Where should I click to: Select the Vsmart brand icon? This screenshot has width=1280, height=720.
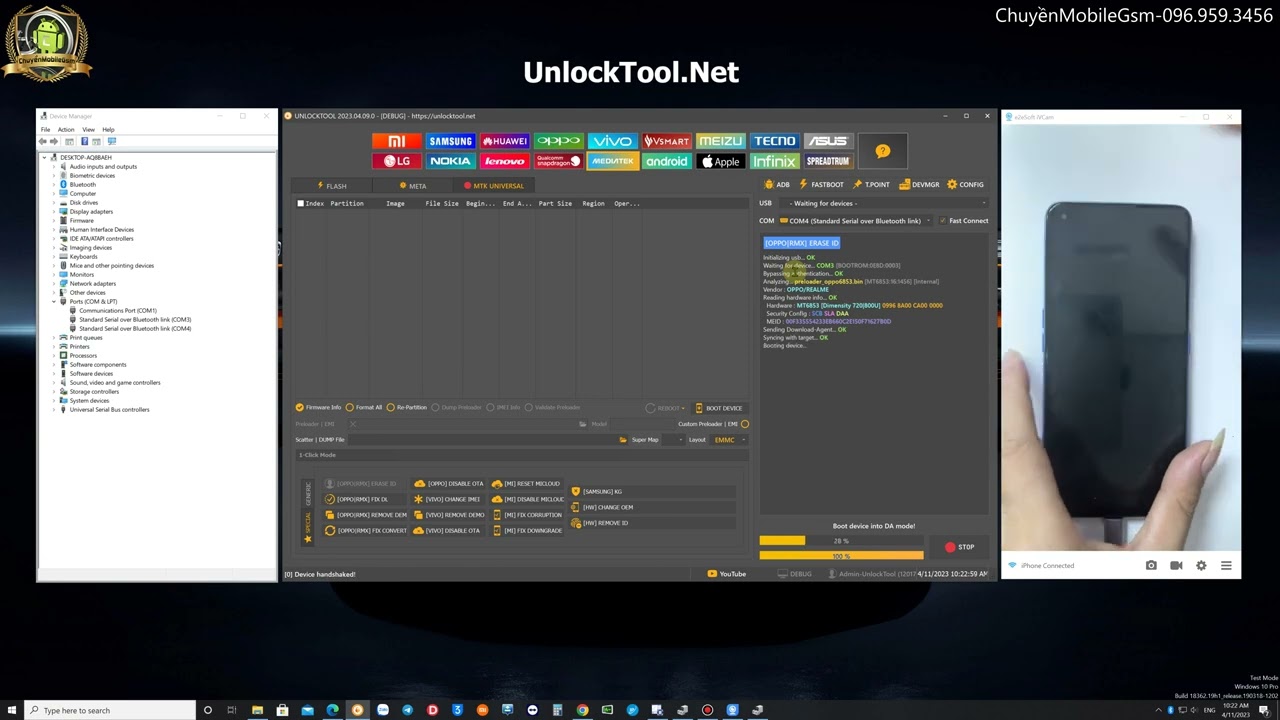(x=666, y=141)
